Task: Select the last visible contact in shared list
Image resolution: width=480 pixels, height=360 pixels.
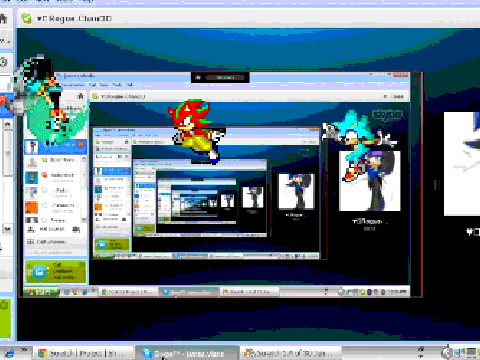Action: coord(53,220)
